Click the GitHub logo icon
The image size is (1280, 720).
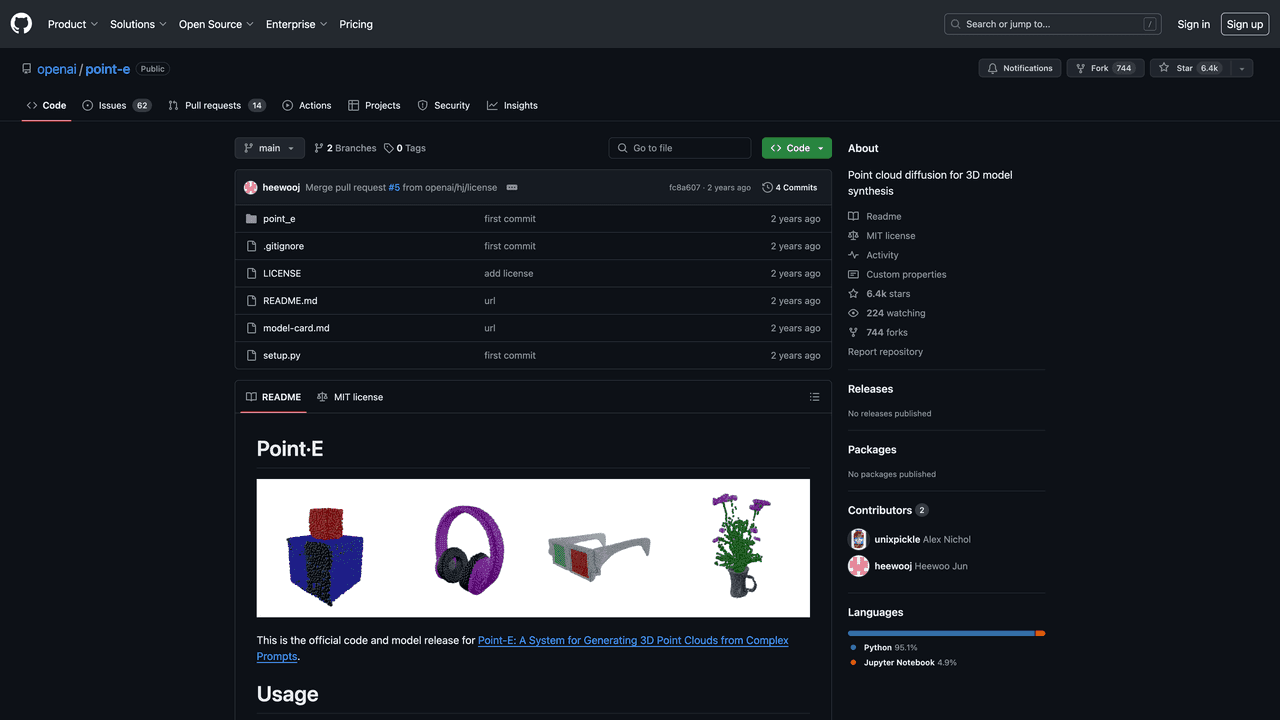[x=21, y=24]
